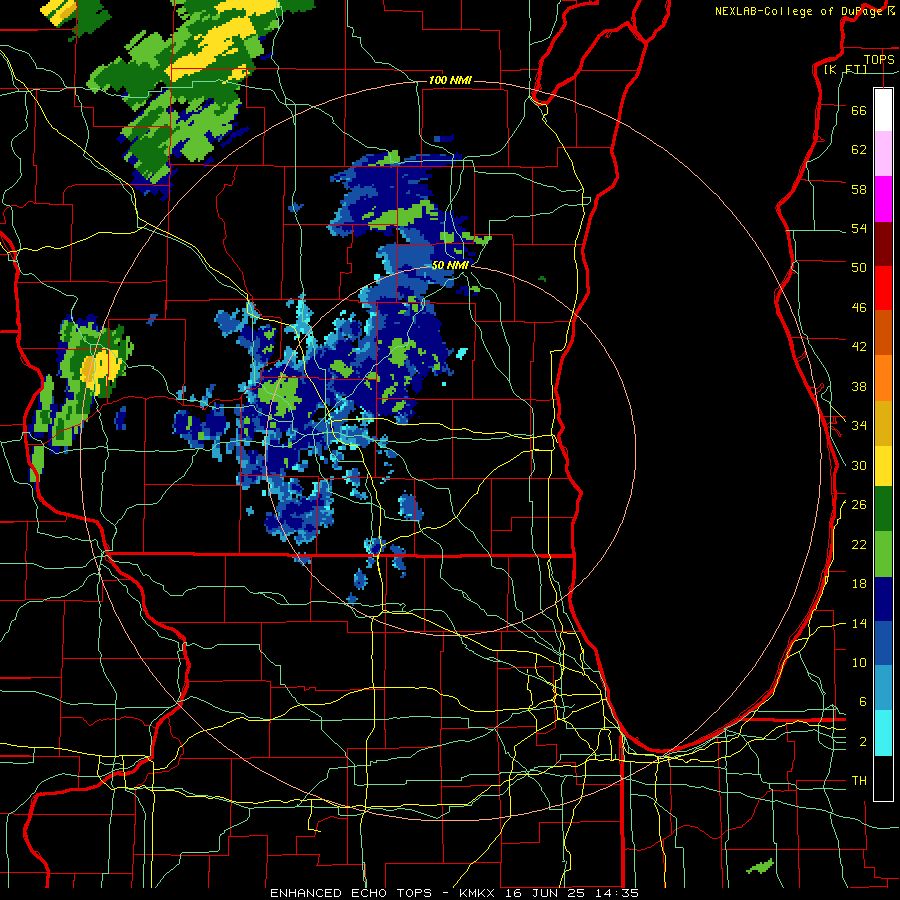
Task: Click the 38 legend value
Action: [859, 386]
